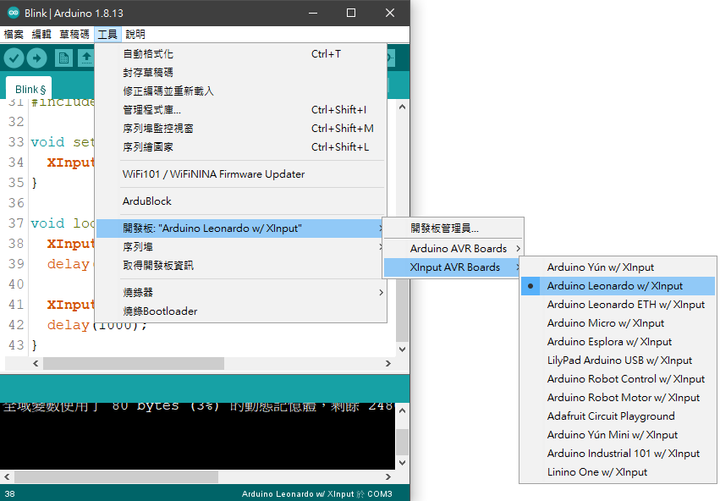Select Arduino Industrial 101 w/ XInput board
This screenshot has height=501, width=720.
click(x=618, y=453)
